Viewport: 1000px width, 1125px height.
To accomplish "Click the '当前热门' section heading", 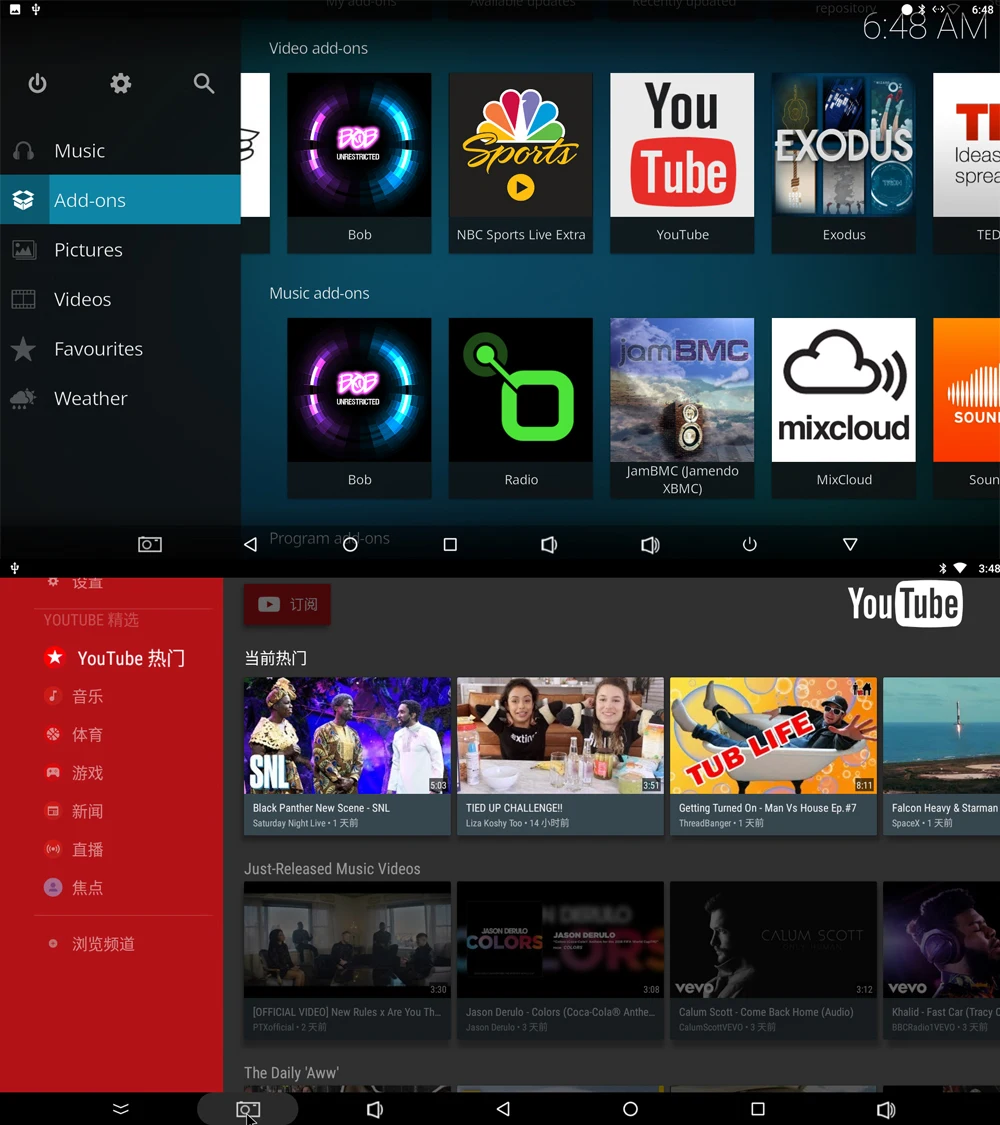I will [x=275, y=658].
